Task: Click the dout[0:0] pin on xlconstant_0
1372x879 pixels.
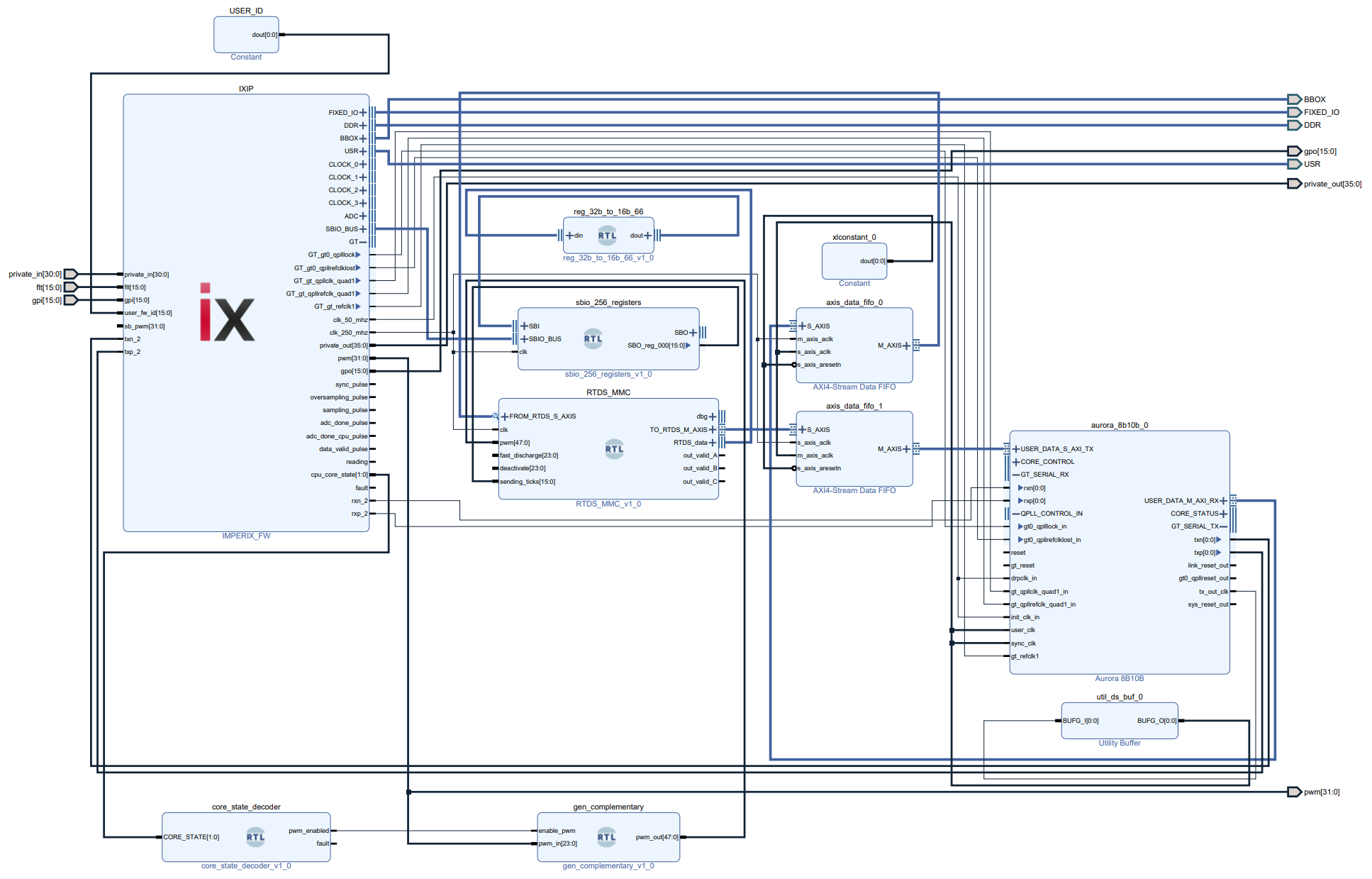Action: (x=871, y=260)
